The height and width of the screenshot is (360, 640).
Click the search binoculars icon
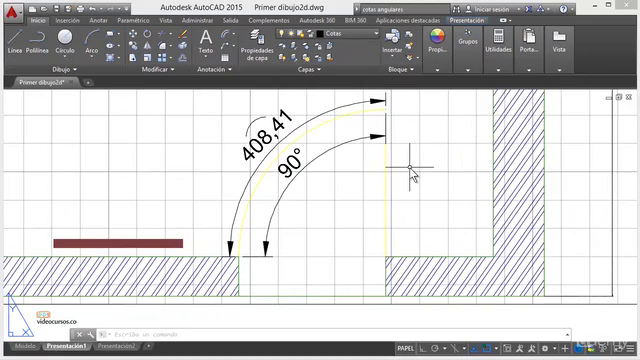pyautogui.click(x=456, y=9)
